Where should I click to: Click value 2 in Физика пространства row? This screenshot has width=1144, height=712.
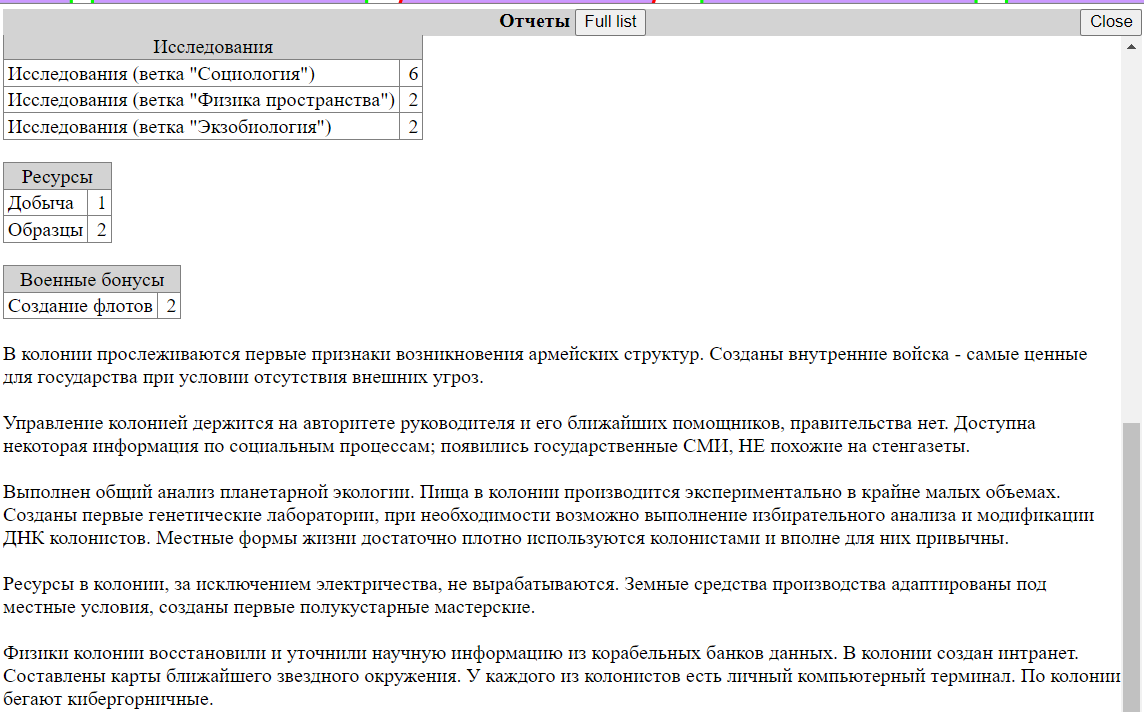[412, 100]
